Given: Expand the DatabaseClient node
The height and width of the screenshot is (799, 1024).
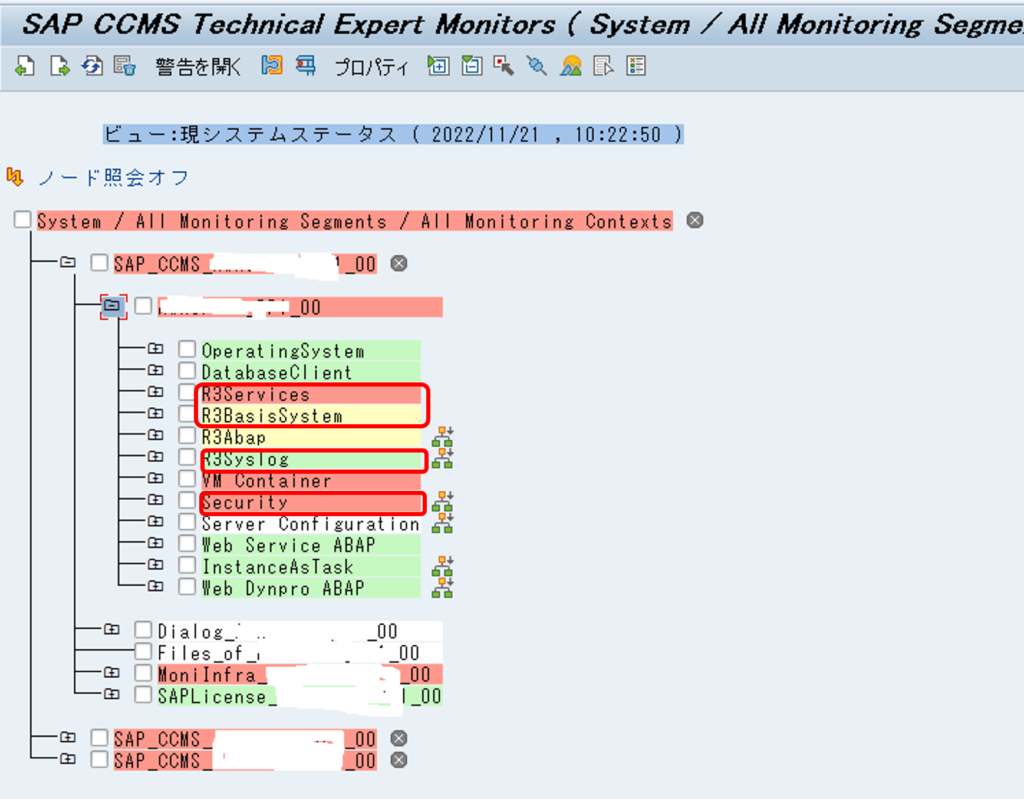Looking at the screenshot, I should [155, 370].
